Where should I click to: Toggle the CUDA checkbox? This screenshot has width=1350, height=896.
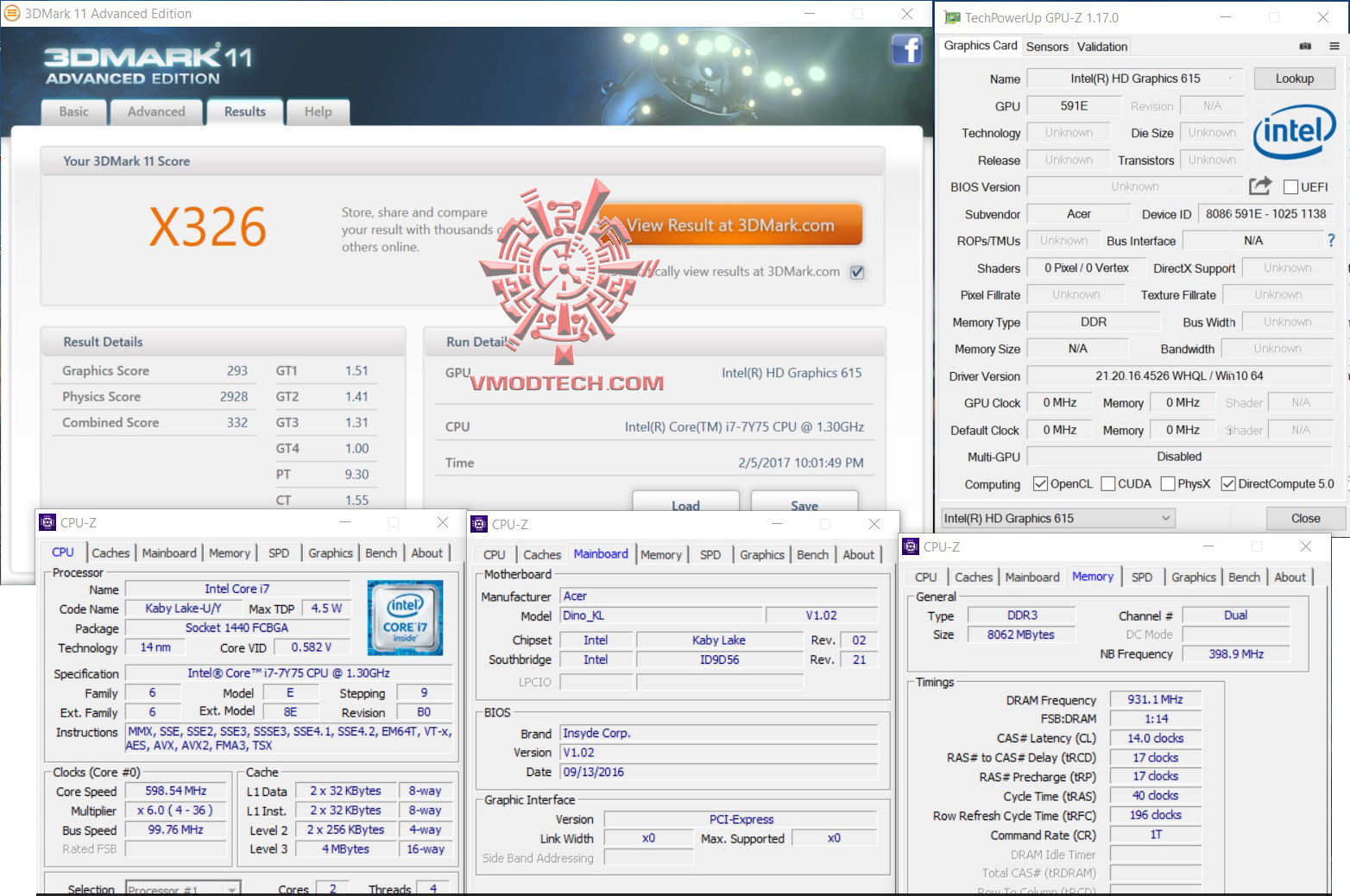pos(1108,483)
